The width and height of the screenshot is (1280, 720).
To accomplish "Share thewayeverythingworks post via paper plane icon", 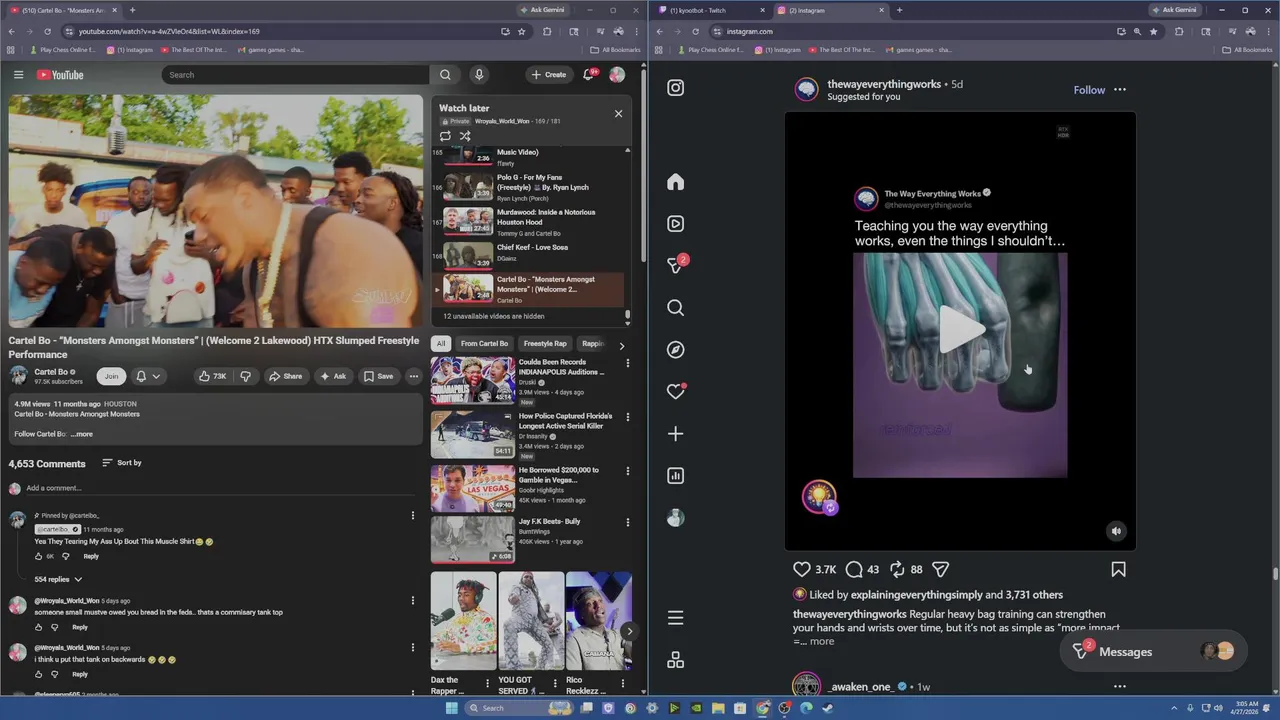I will (x=940, y=569).
